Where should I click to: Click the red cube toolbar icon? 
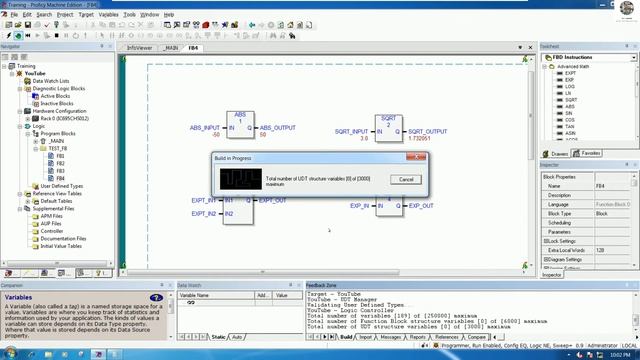(206, 25)
